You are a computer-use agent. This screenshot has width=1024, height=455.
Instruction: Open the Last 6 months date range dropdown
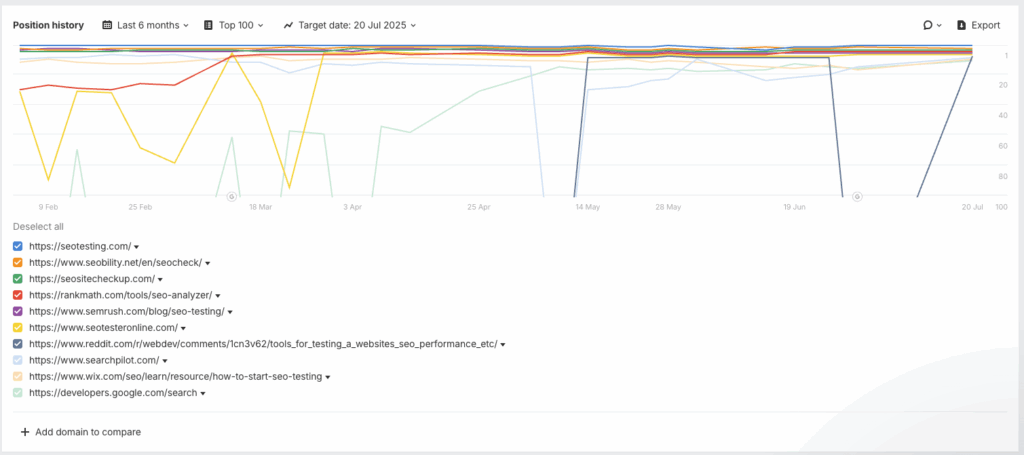click(146, 25)
